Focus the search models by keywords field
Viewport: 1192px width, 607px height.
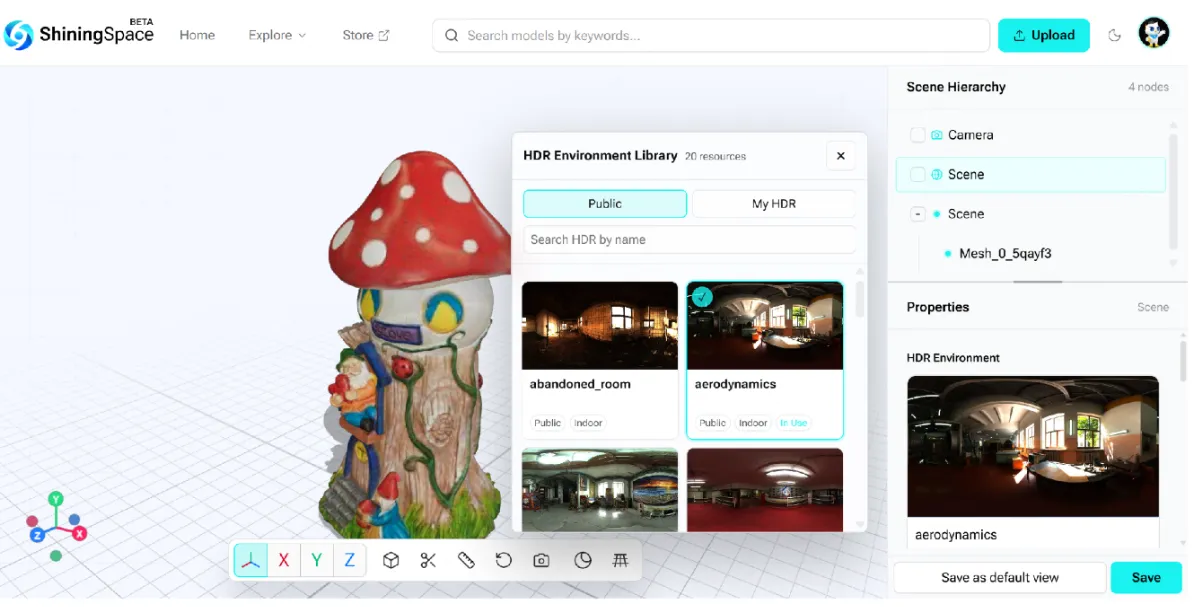[x=711, y=35]
